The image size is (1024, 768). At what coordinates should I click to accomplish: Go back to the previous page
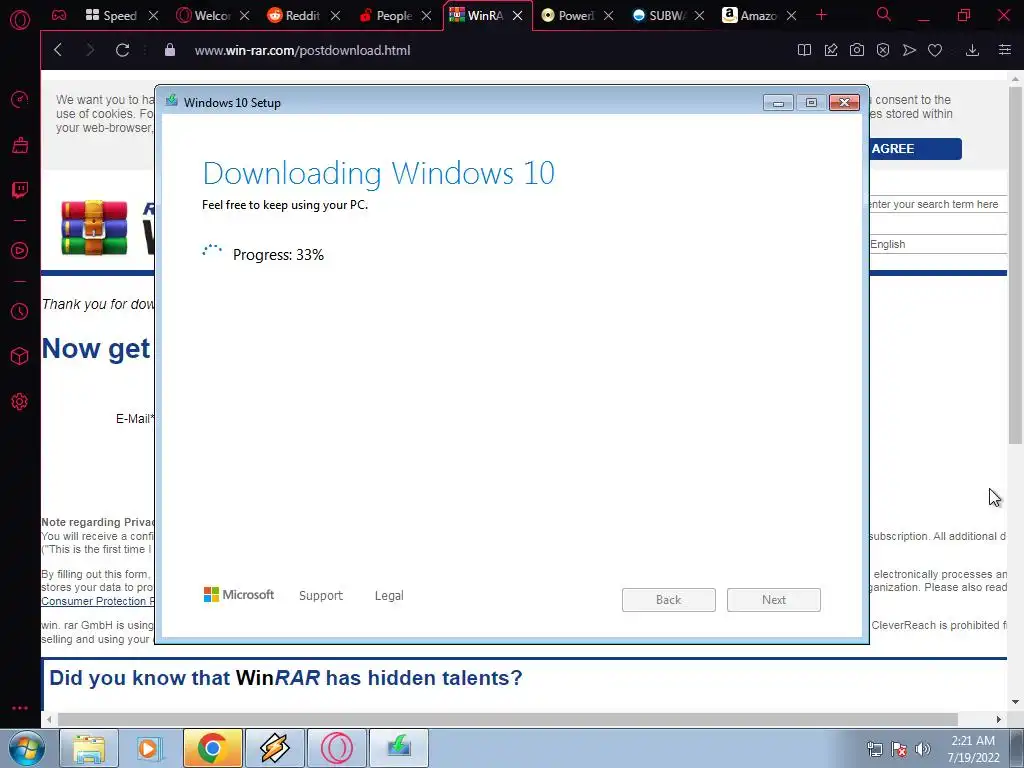click(x=58, y=50)
